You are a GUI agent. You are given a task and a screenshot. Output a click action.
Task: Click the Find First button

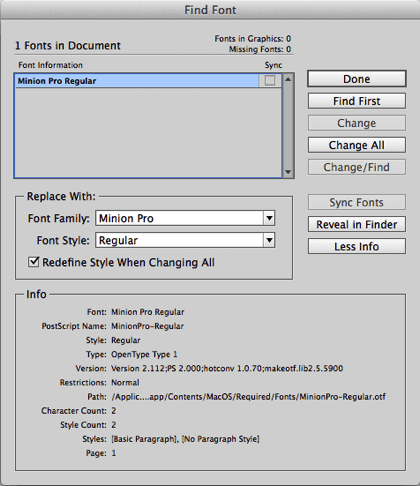(x=357, y=101)
